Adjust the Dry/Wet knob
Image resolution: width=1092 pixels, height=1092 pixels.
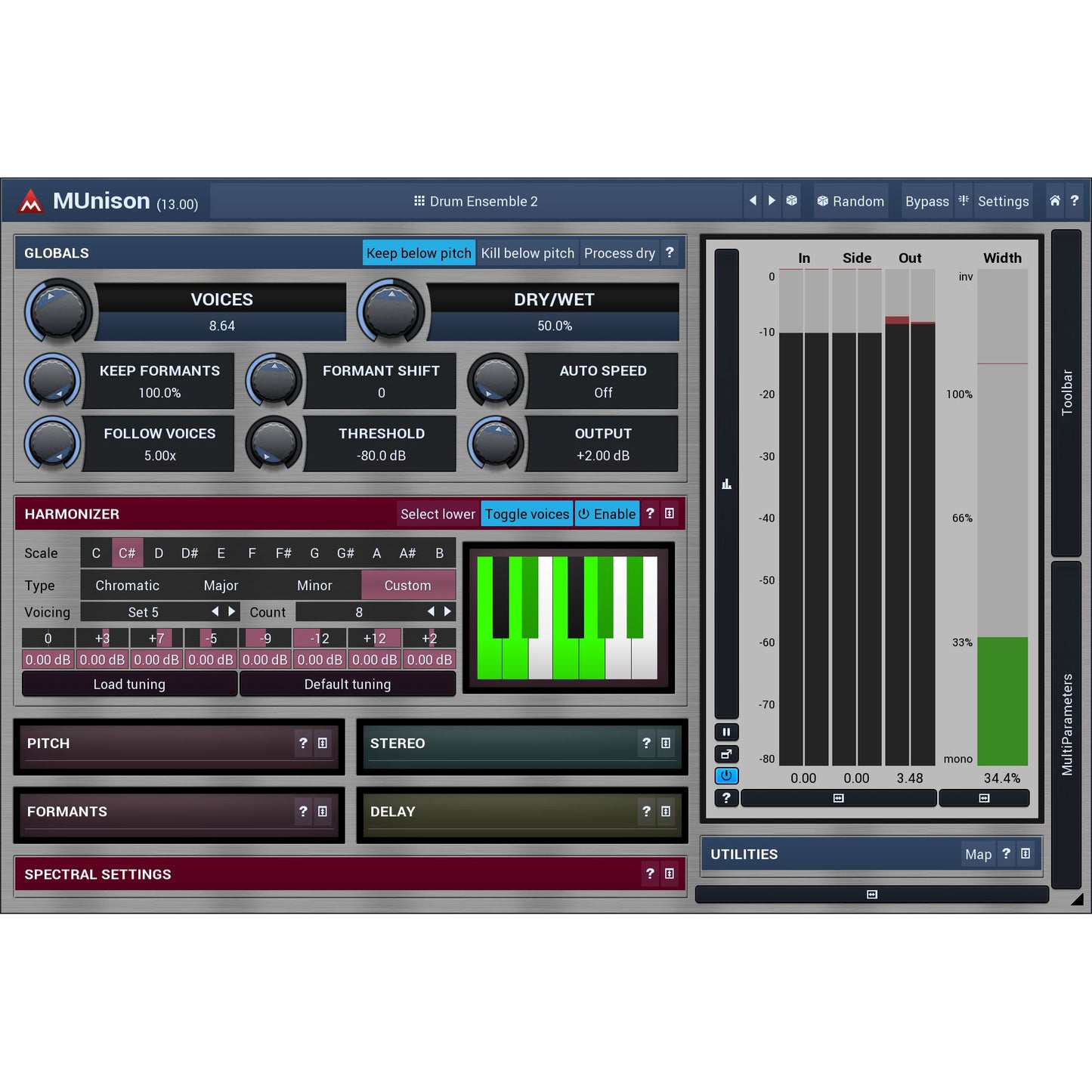pos(391,311)
